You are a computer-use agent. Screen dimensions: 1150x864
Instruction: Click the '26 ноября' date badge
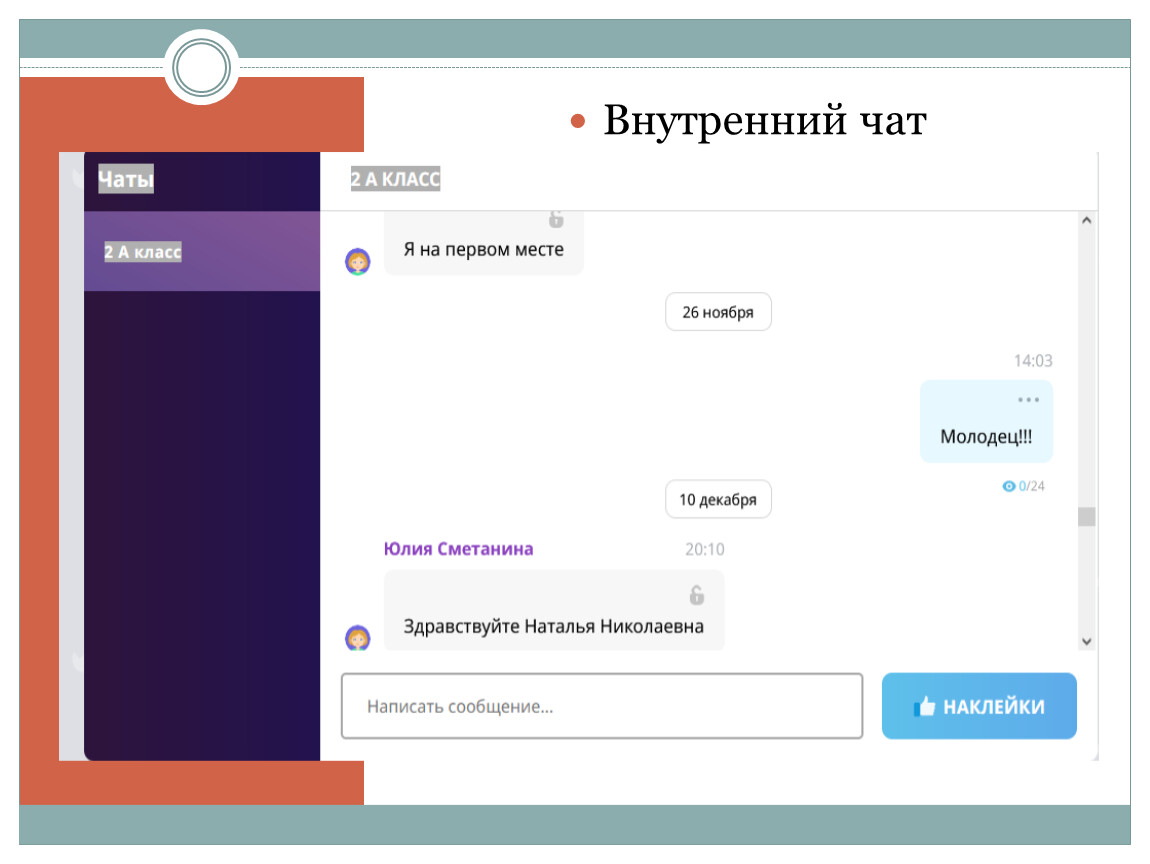click(x=718, y=312)
